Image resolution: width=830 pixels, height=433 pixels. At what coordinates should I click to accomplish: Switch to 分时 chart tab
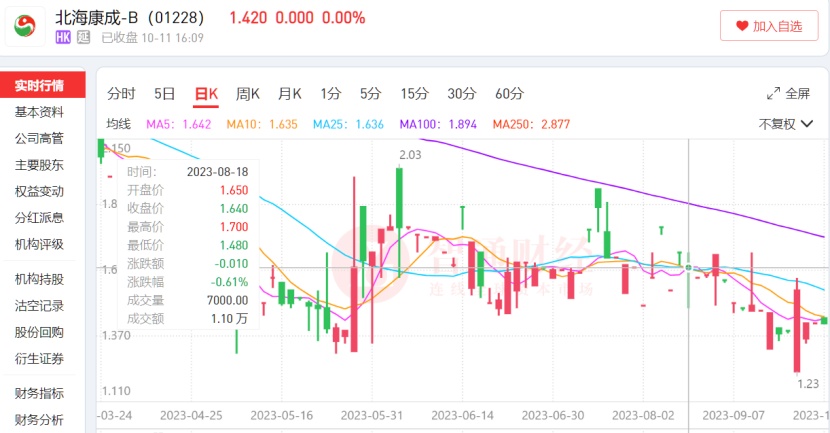pos(121,94)
